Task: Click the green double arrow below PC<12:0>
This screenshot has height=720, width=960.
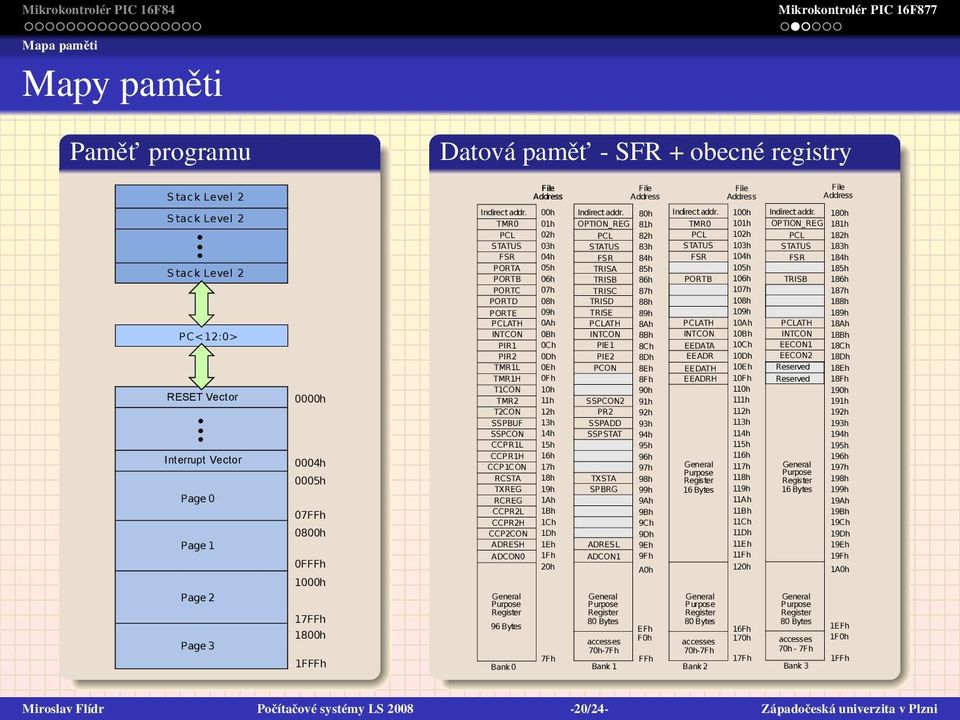Action: (201, 367)
